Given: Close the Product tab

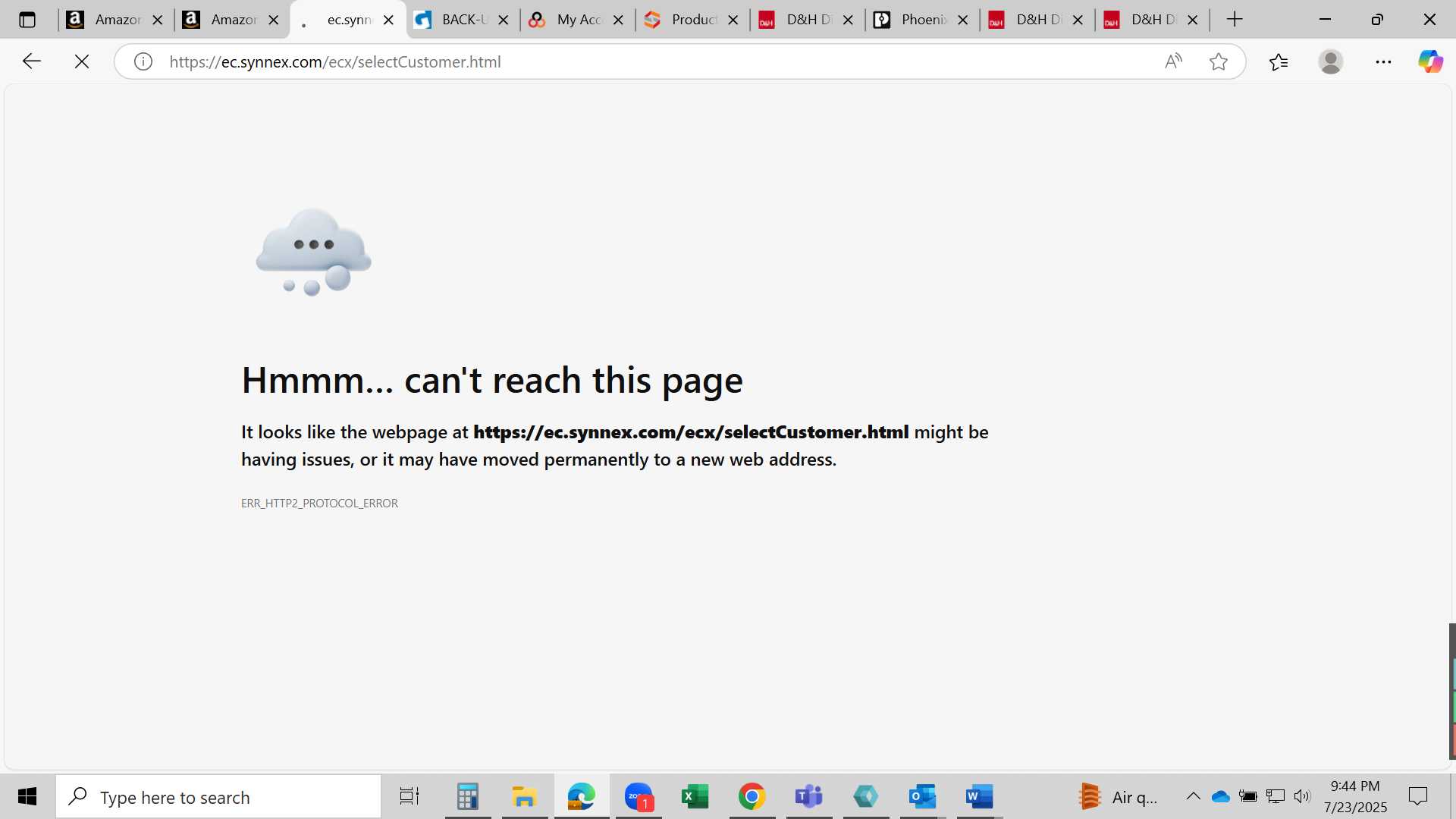Looking at the screenshot, I should [x=733, y=20].
